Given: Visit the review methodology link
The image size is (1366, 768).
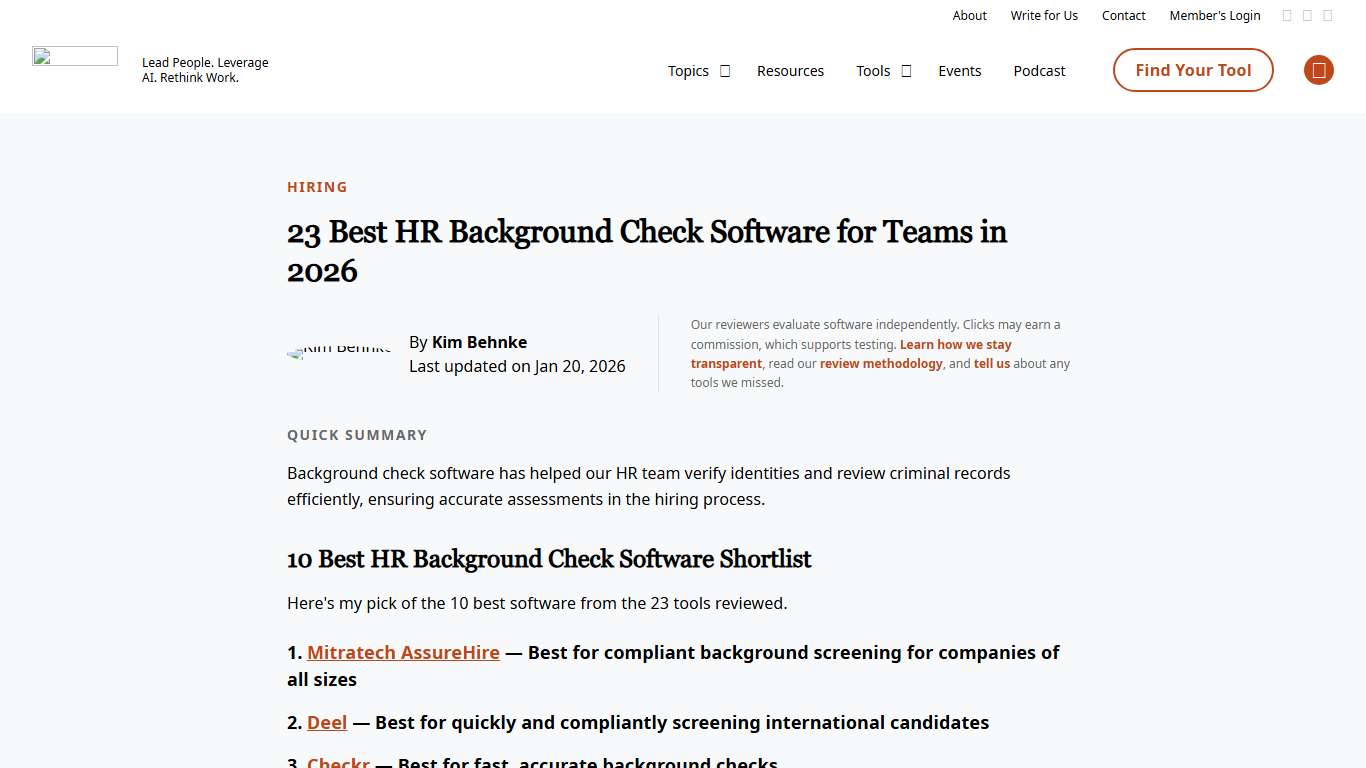Looking at the screenshot, I should coord(881,363).
